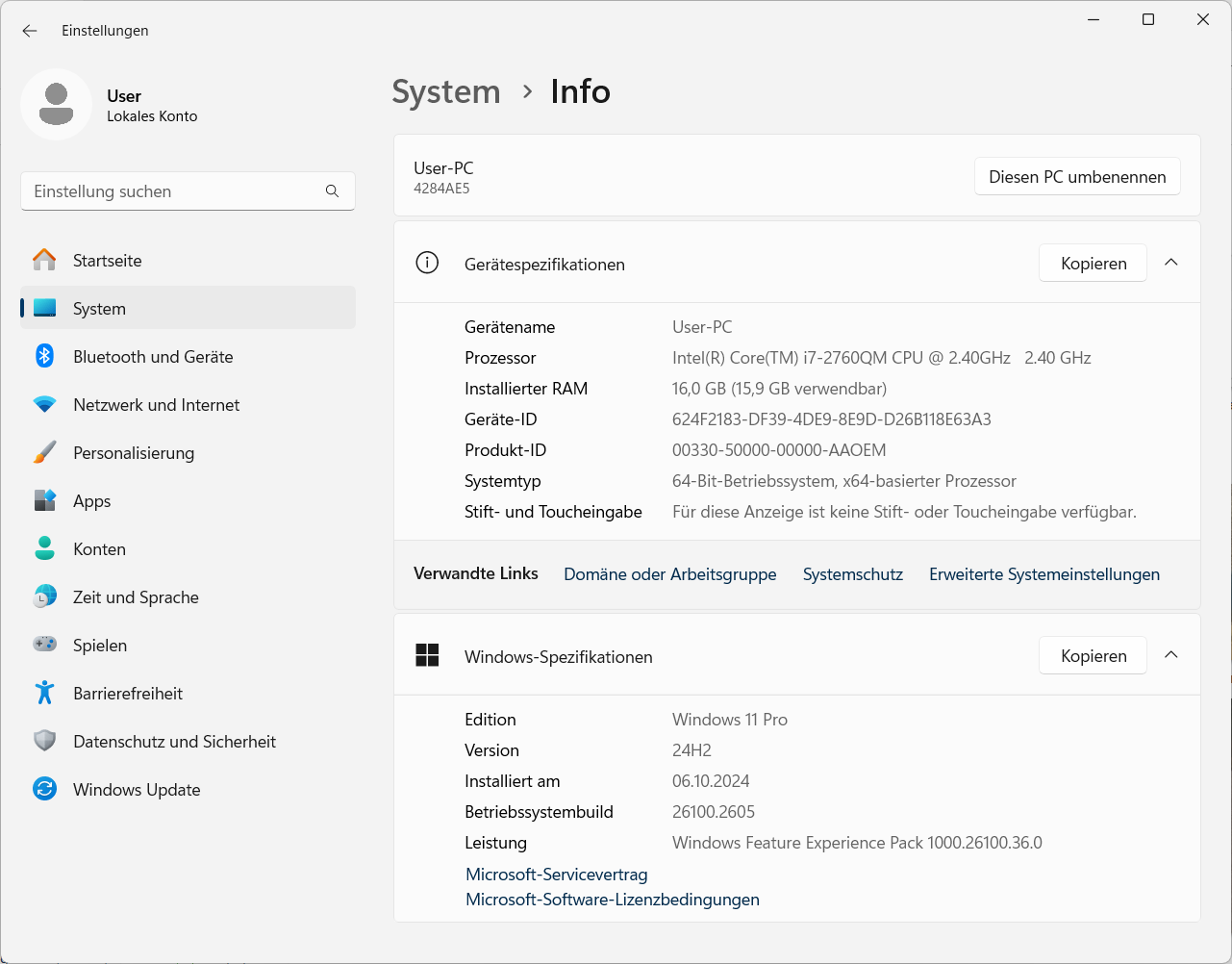Collapse the Windows-Spezifikationen section chevron
Screen dimensions: 1232x964
pos(1170,655)
